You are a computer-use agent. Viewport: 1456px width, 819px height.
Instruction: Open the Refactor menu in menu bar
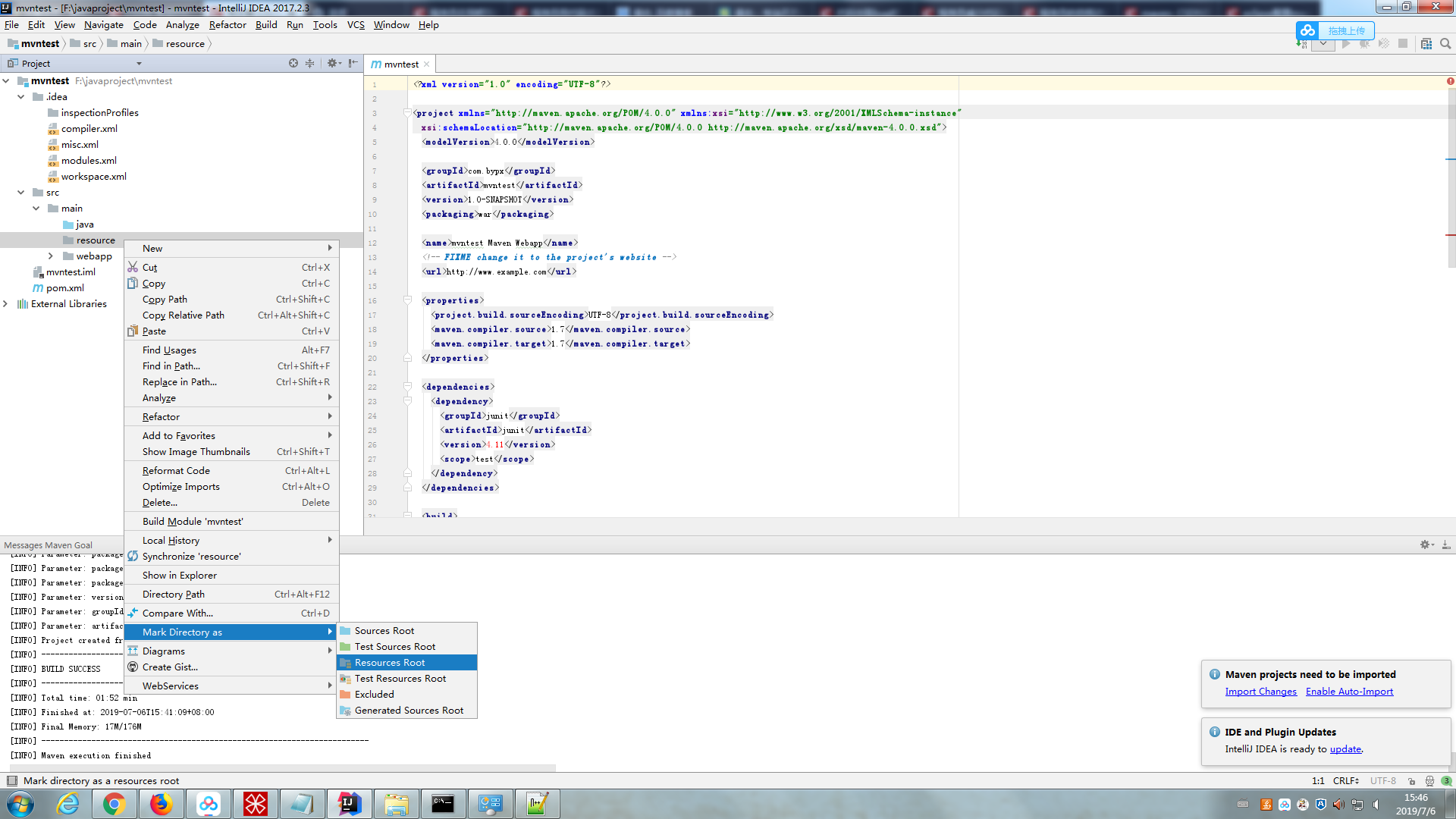tap(227, 25)
